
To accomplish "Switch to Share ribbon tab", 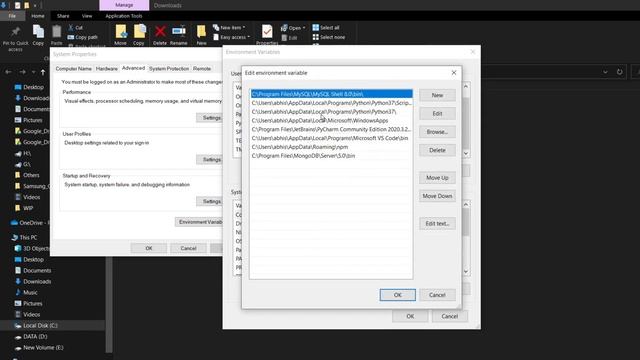I will pyautogui.click(x=63, y=16).
